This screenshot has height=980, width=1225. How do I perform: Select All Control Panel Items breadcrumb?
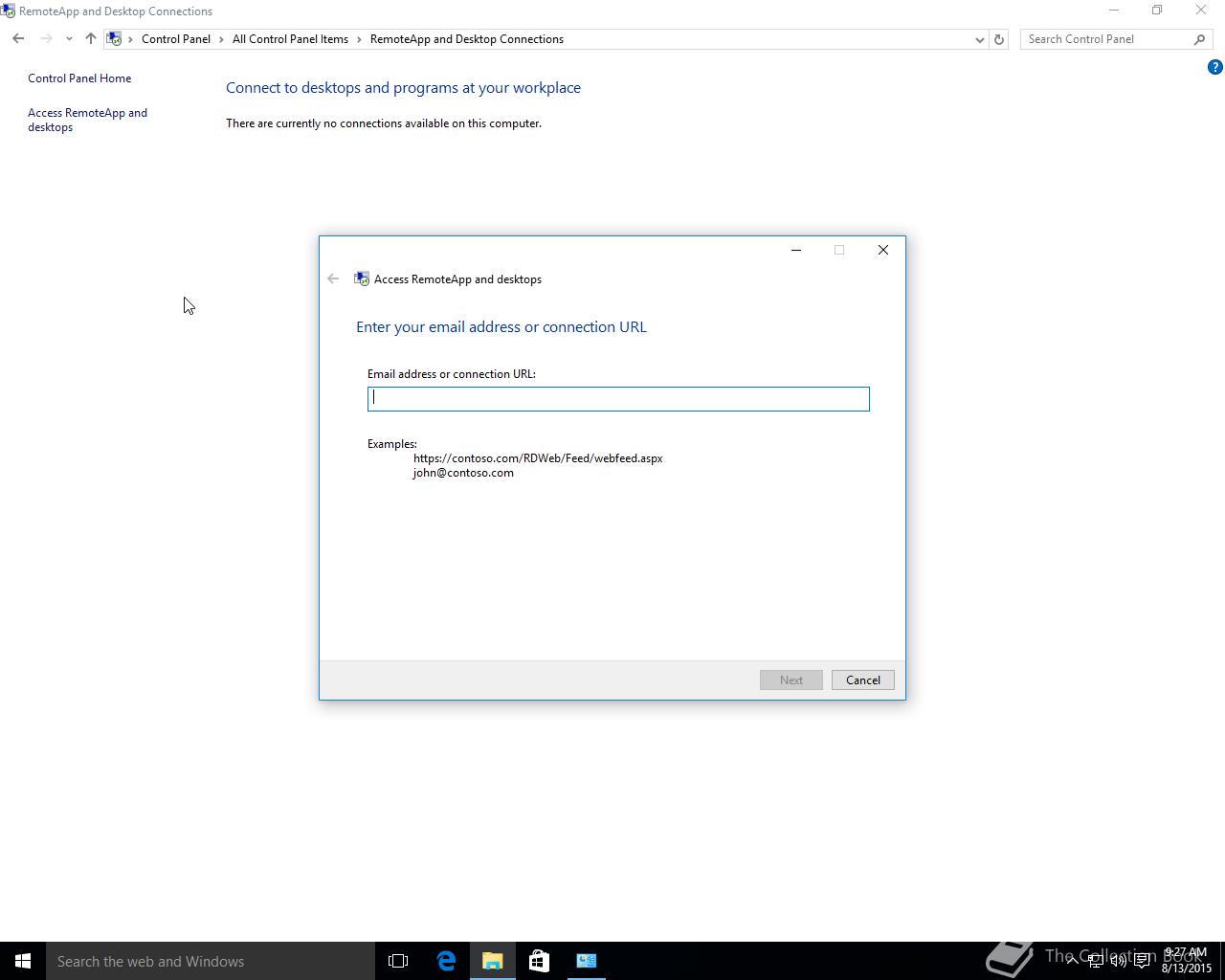pos(290,39)
